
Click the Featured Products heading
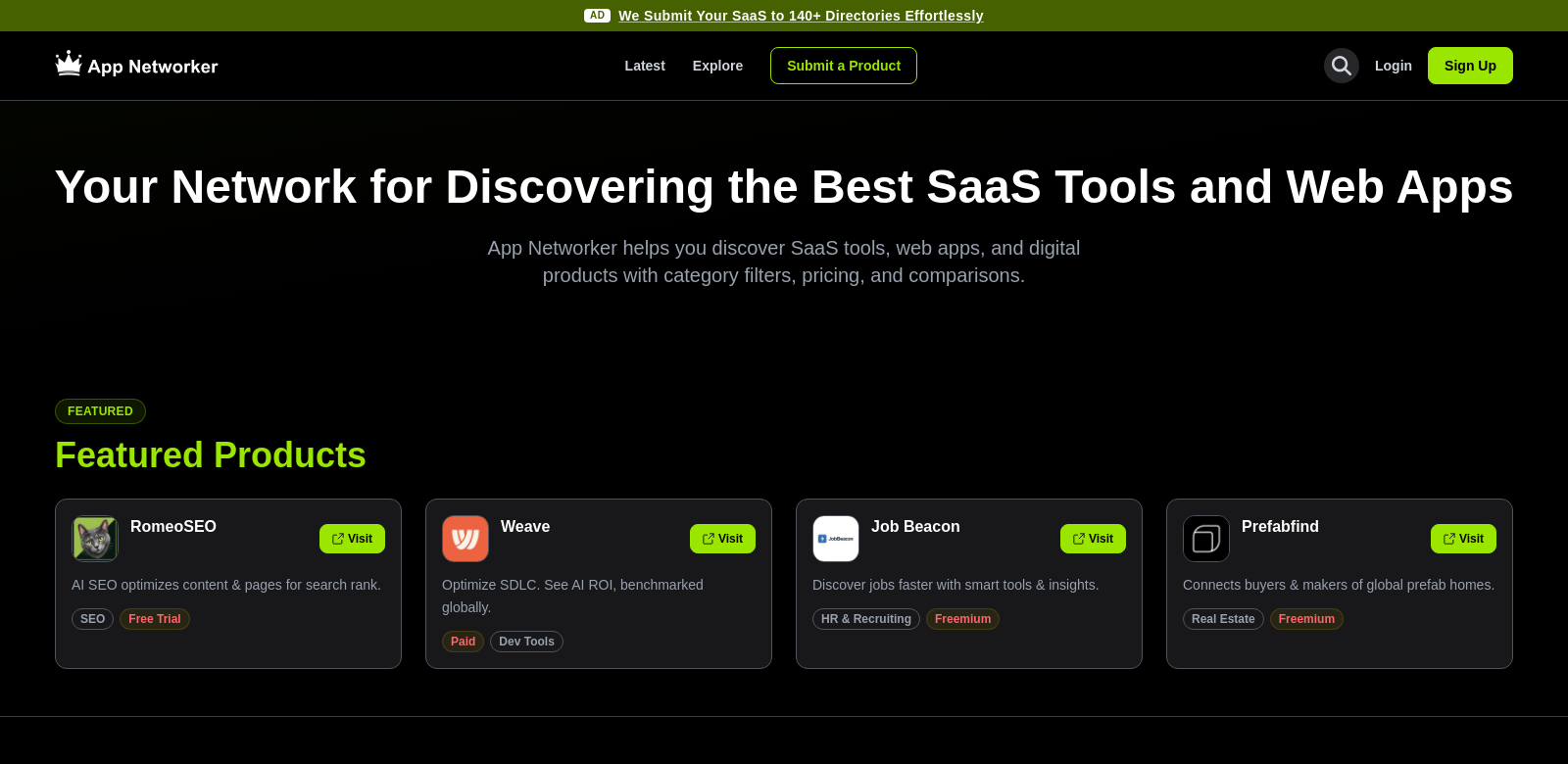click(x=211, y=455)
